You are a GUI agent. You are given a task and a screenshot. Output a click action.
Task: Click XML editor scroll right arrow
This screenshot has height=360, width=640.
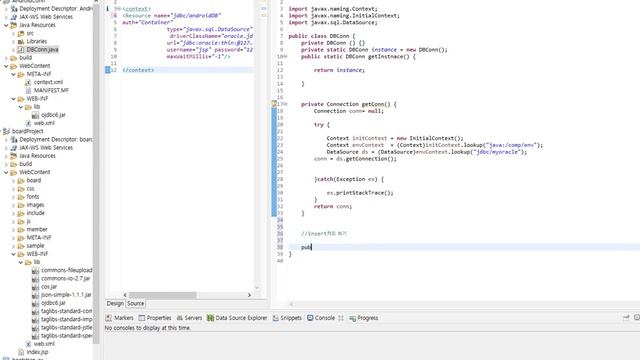coord(249,295)
